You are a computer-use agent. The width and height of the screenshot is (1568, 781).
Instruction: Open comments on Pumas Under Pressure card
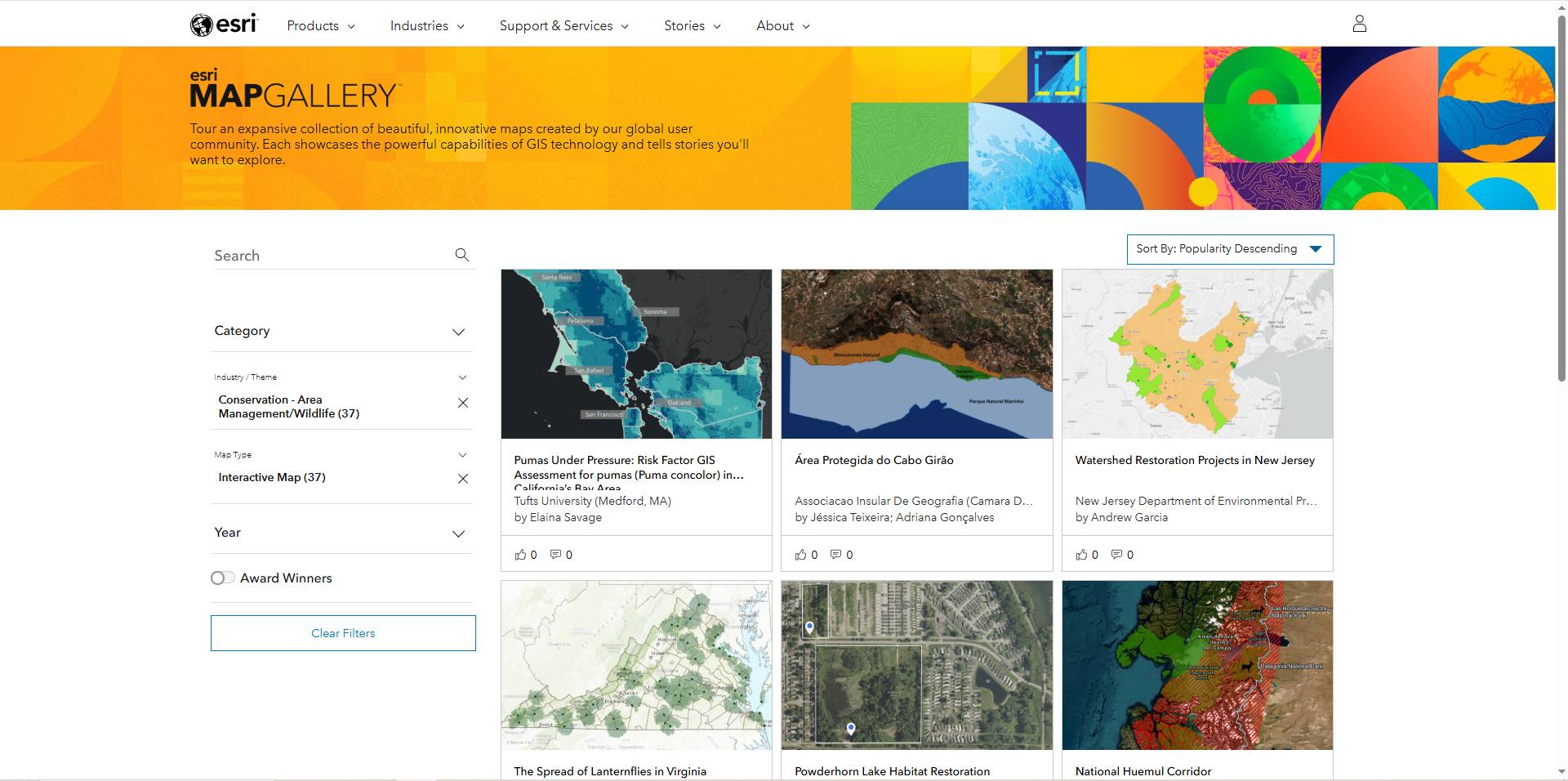click(555, 555)
